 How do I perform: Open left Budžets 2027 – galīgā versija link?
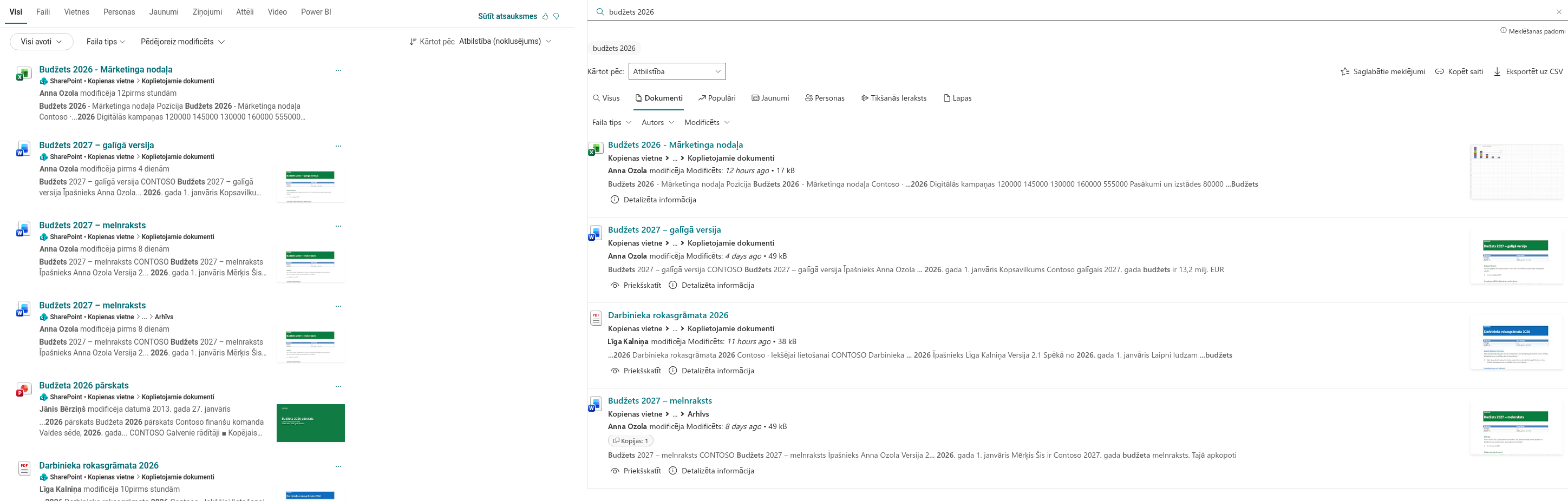tap(97, 146)
